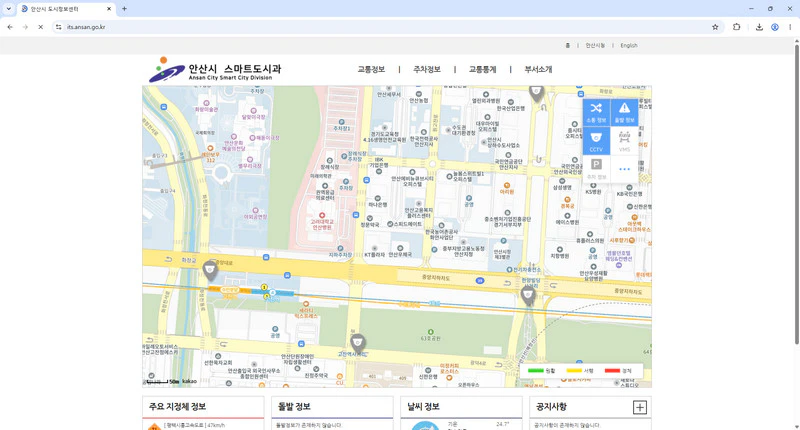Click the address bar showing its.ansan.go.kr

(388, 27)
